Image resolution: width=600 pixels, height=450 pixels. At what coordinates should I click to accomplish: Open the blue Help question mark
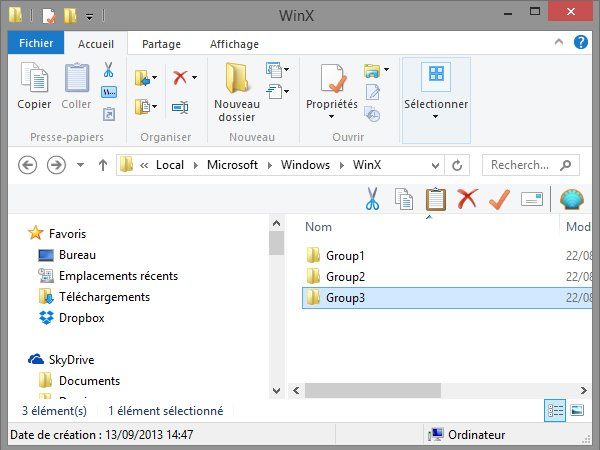(x=580, y=42)
